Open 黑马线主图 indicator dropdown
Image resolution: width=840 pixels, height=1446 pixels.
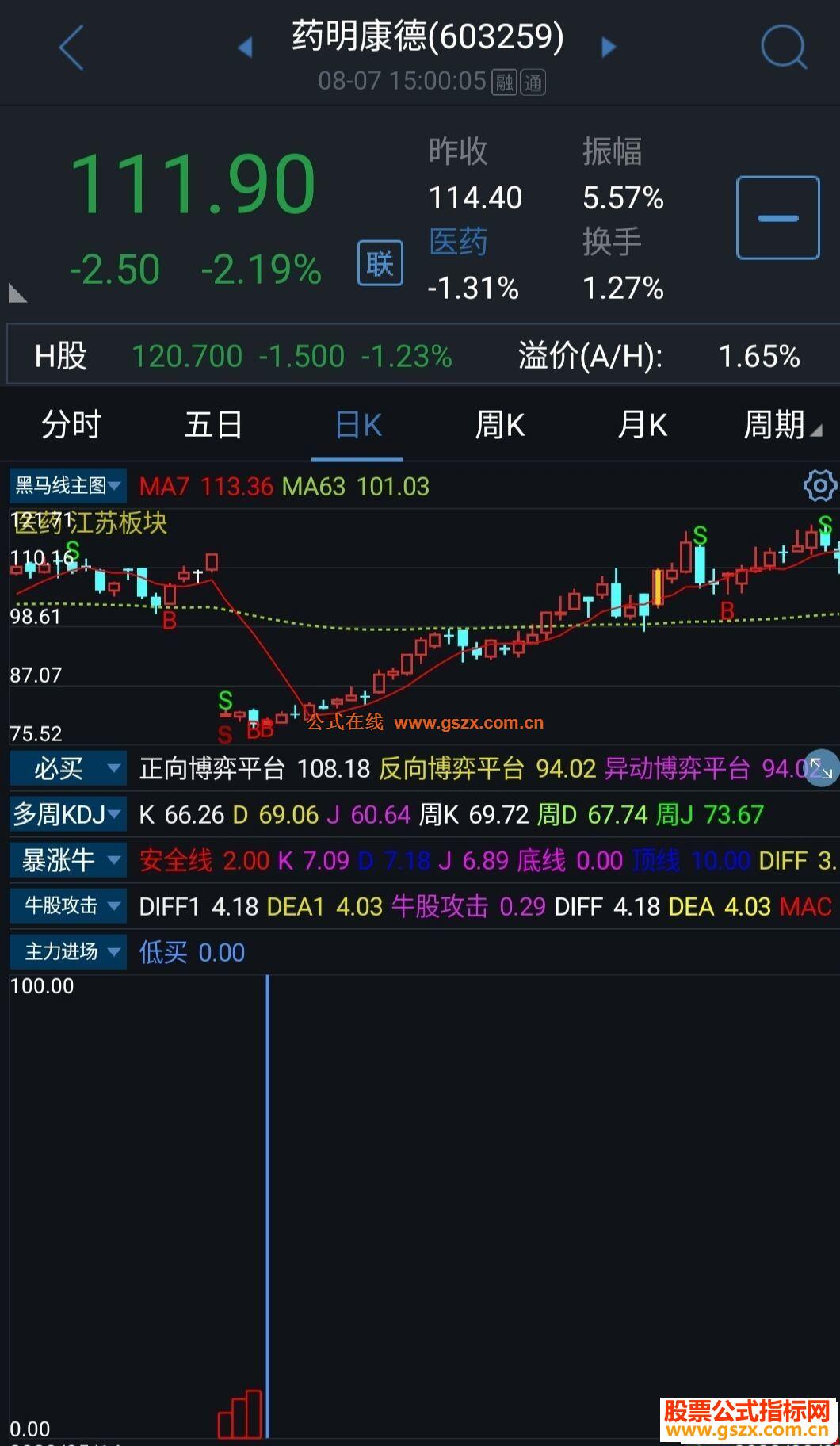(x=67, y=486)
